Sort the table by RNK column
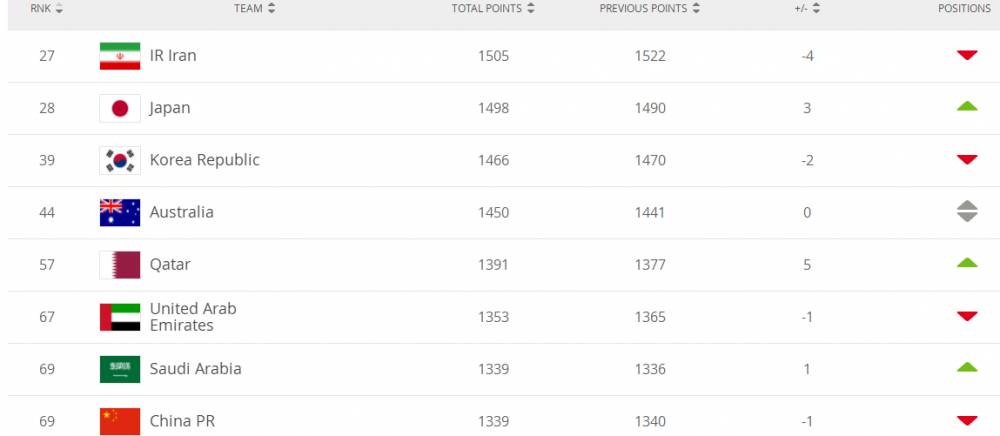This screenshot has width=1000, height=436. coord(47,9)
